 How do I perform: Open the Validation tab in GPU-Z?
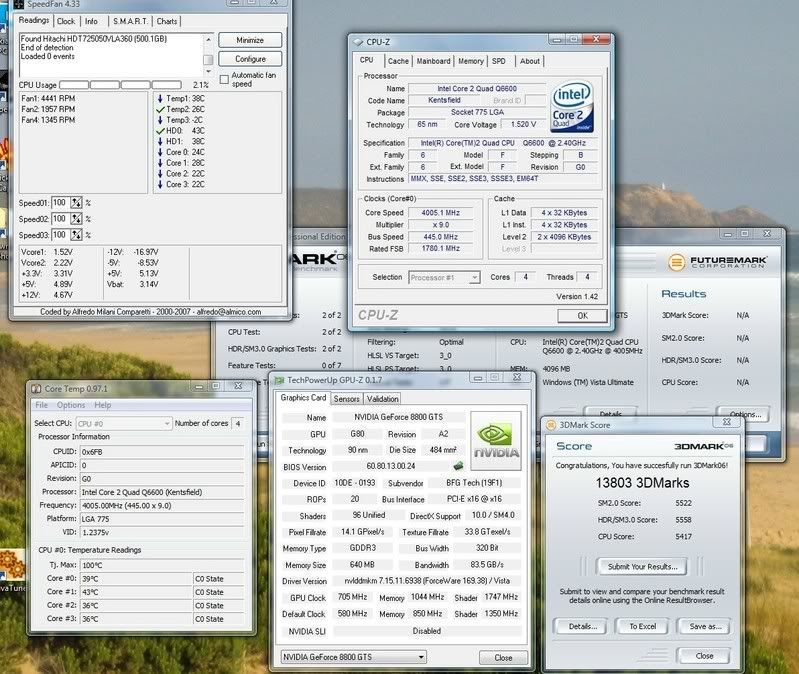pos(382,399)
